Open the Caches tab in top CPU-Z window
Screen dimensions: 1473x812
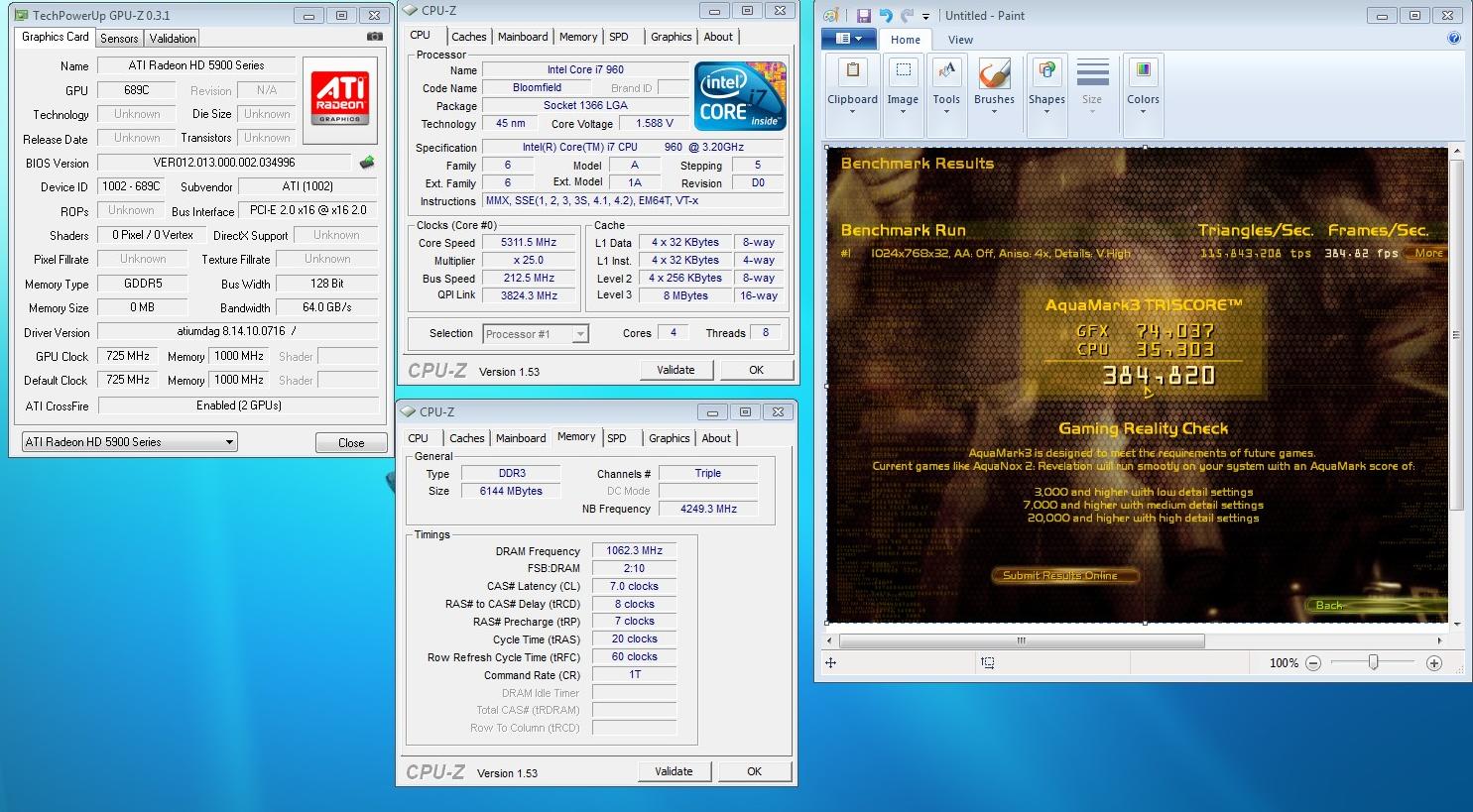(468, 37)
